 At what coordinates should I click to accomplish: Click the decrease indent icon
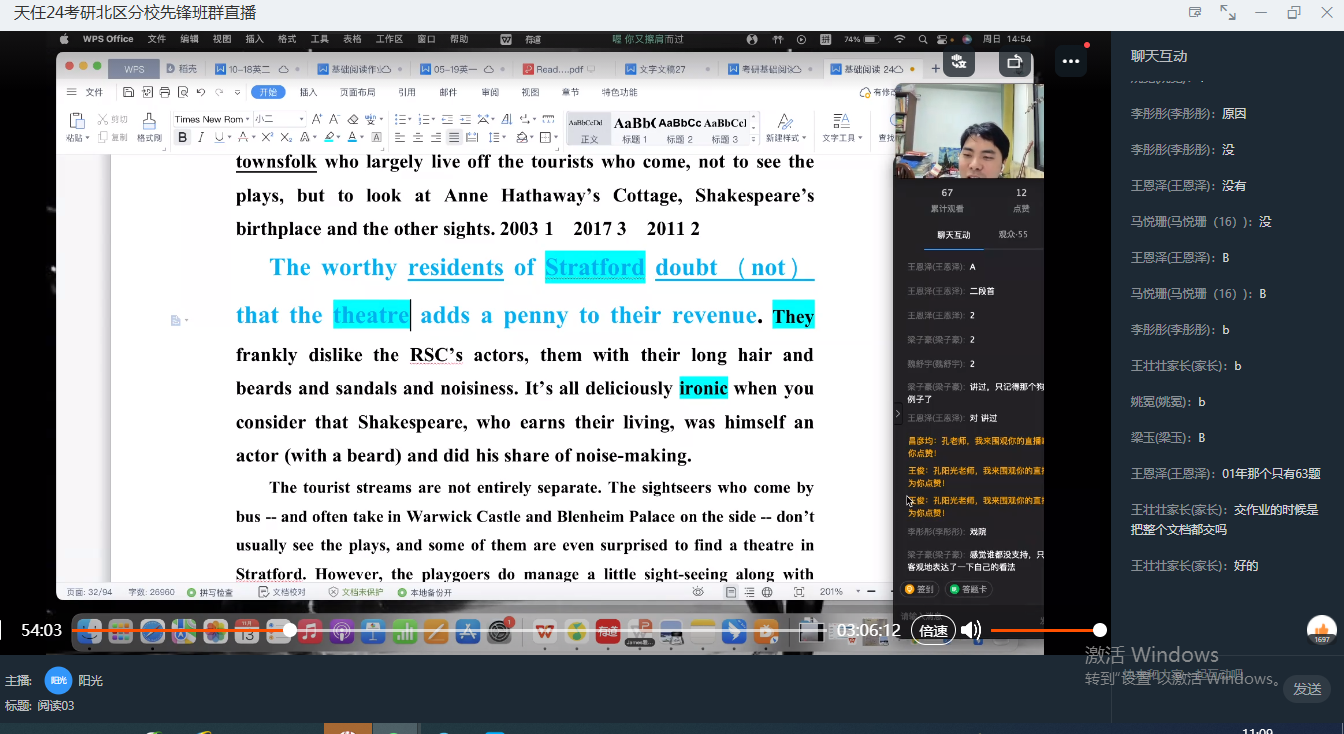[448, 119]
